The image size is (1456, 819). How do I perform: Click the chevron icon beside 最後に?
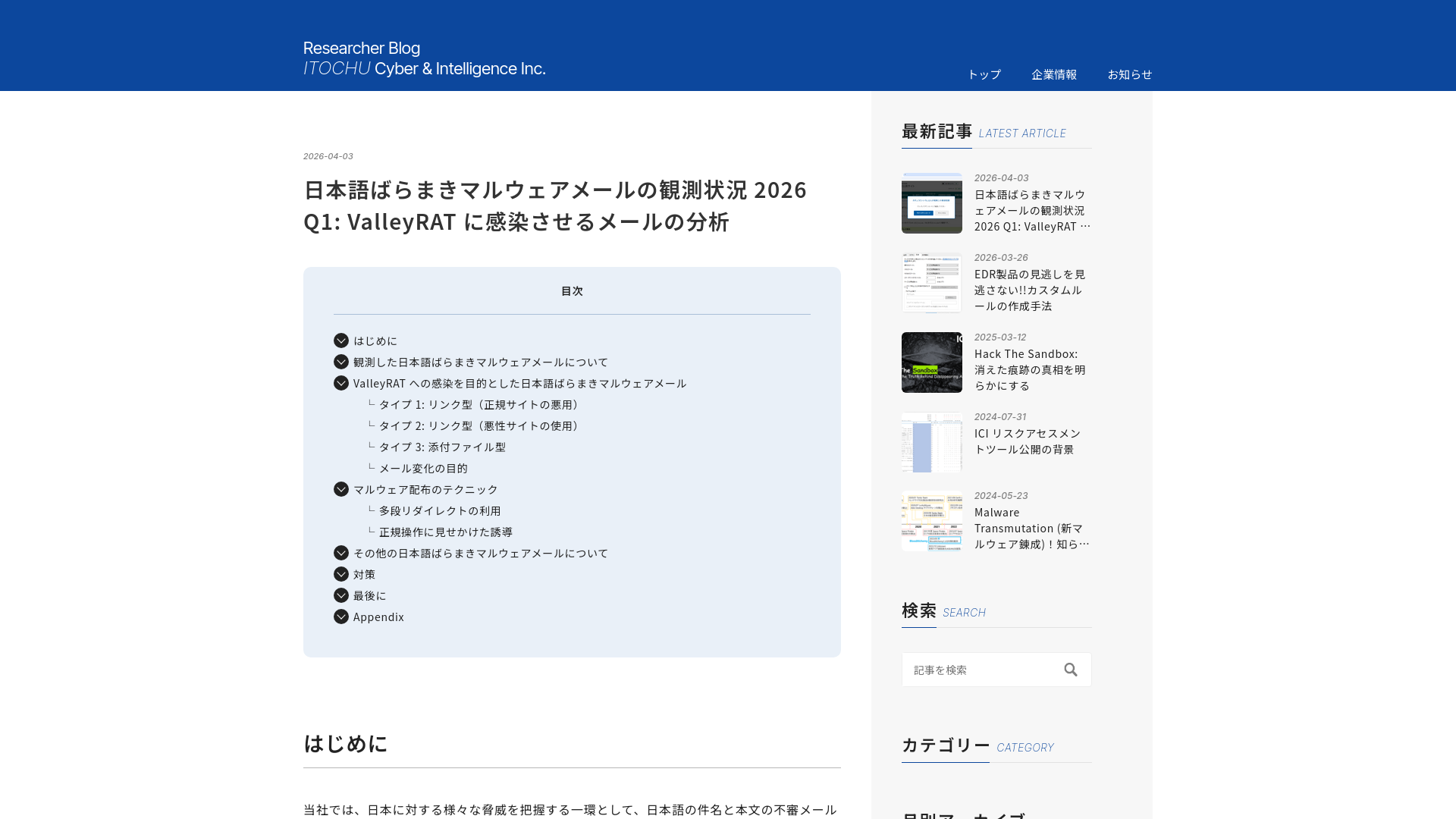pos(340,595)
